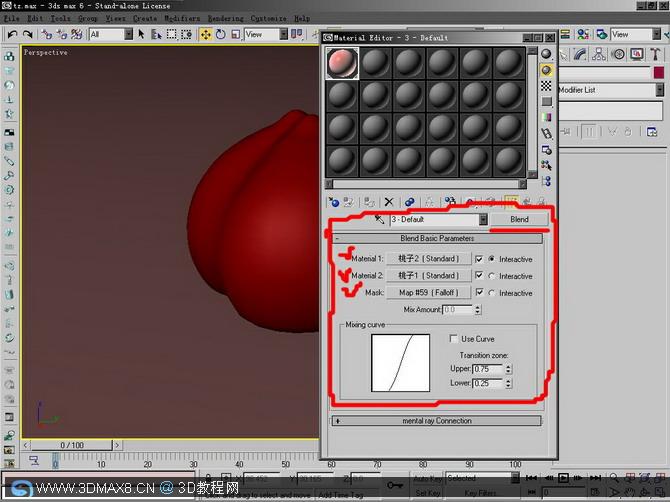Screen dimensions: 670x502
Task: Open Material 1 桃子2 (Standard) button
Action: [429, 258]
